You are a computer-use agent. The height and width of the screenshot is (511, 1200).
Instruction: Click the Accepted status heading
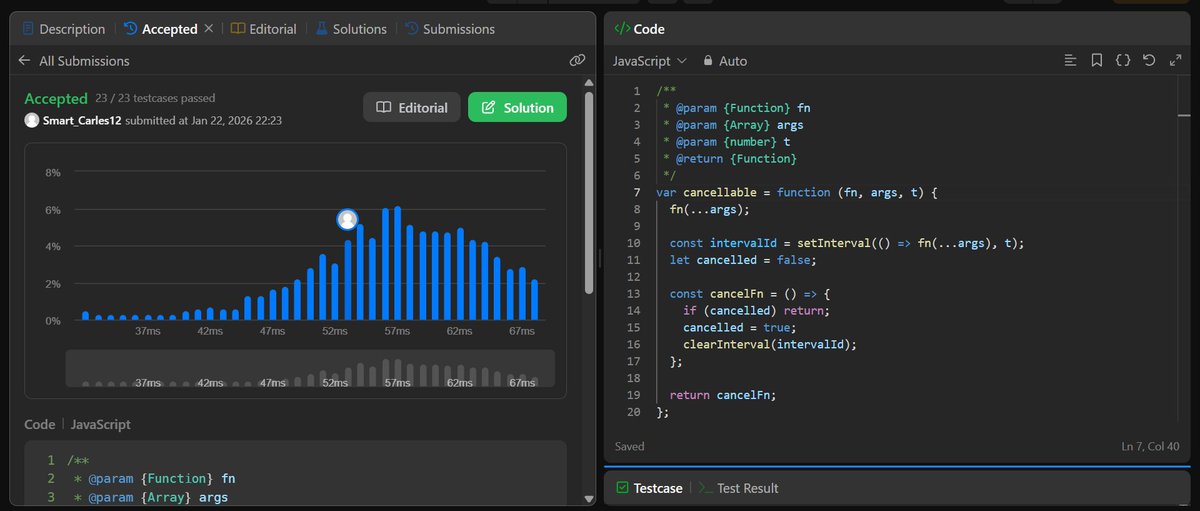56,98
